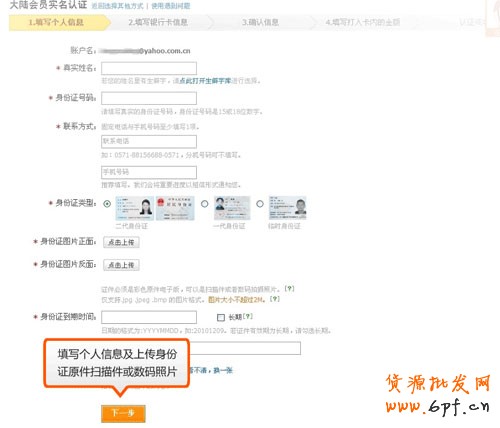Click the 临时身份证 sample card image
500x428 pixels.
click(287, 208)
